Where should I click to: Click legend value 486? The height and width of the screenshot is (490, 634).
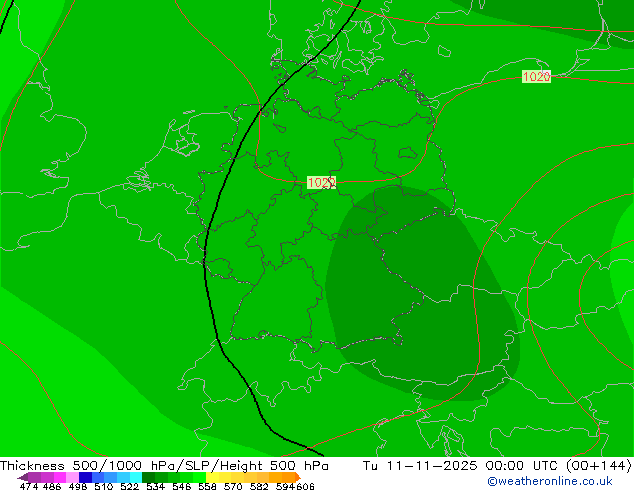click(x=52, y=486)
